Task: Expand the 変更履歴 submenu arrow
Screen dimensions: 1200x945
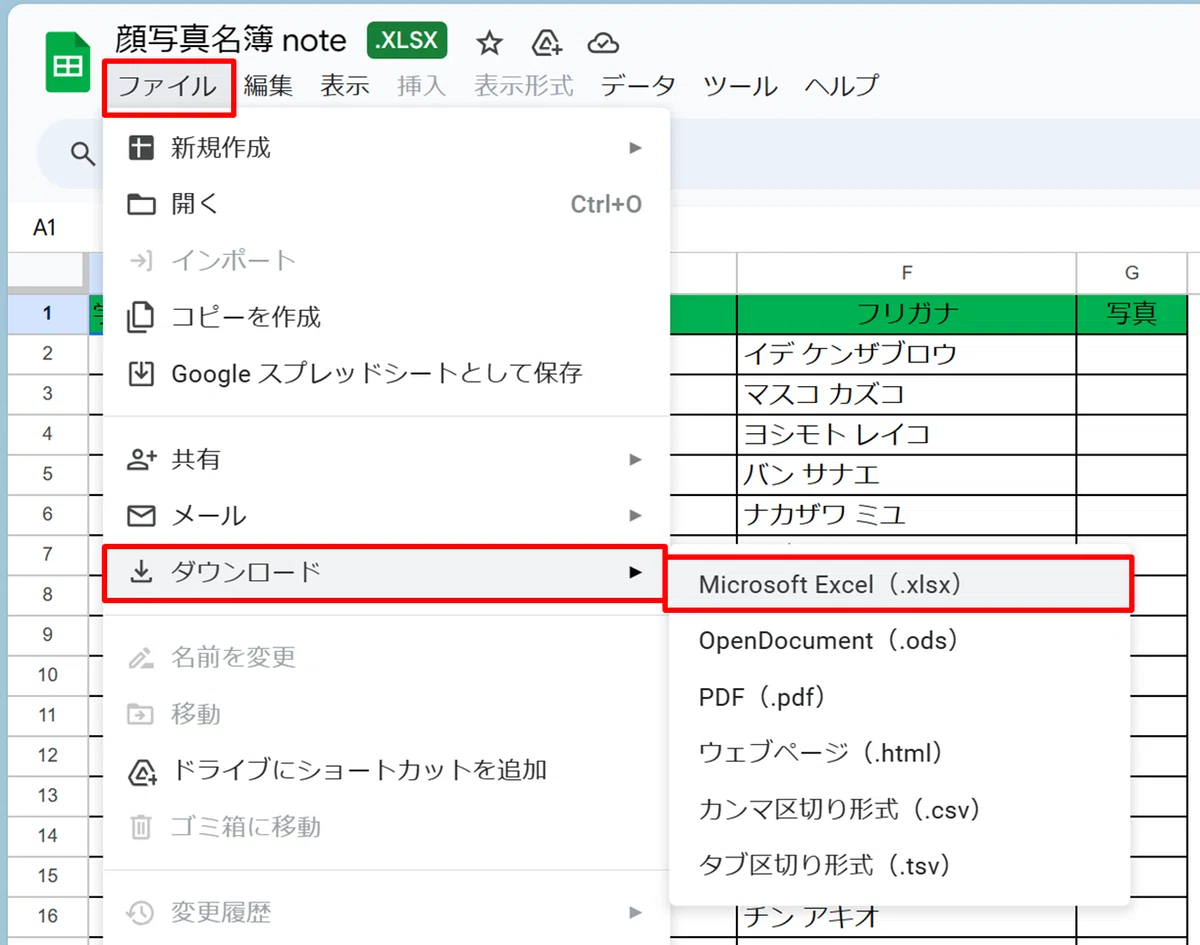Action: coord(635,912)
